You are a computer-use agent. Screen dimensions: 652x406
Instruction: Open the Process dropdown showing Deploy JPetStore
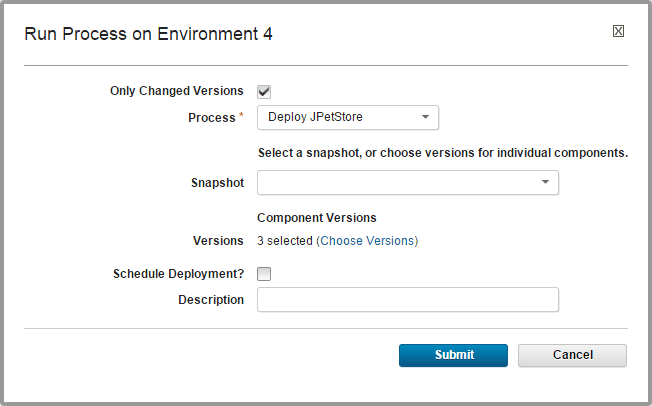click(348, 117)
